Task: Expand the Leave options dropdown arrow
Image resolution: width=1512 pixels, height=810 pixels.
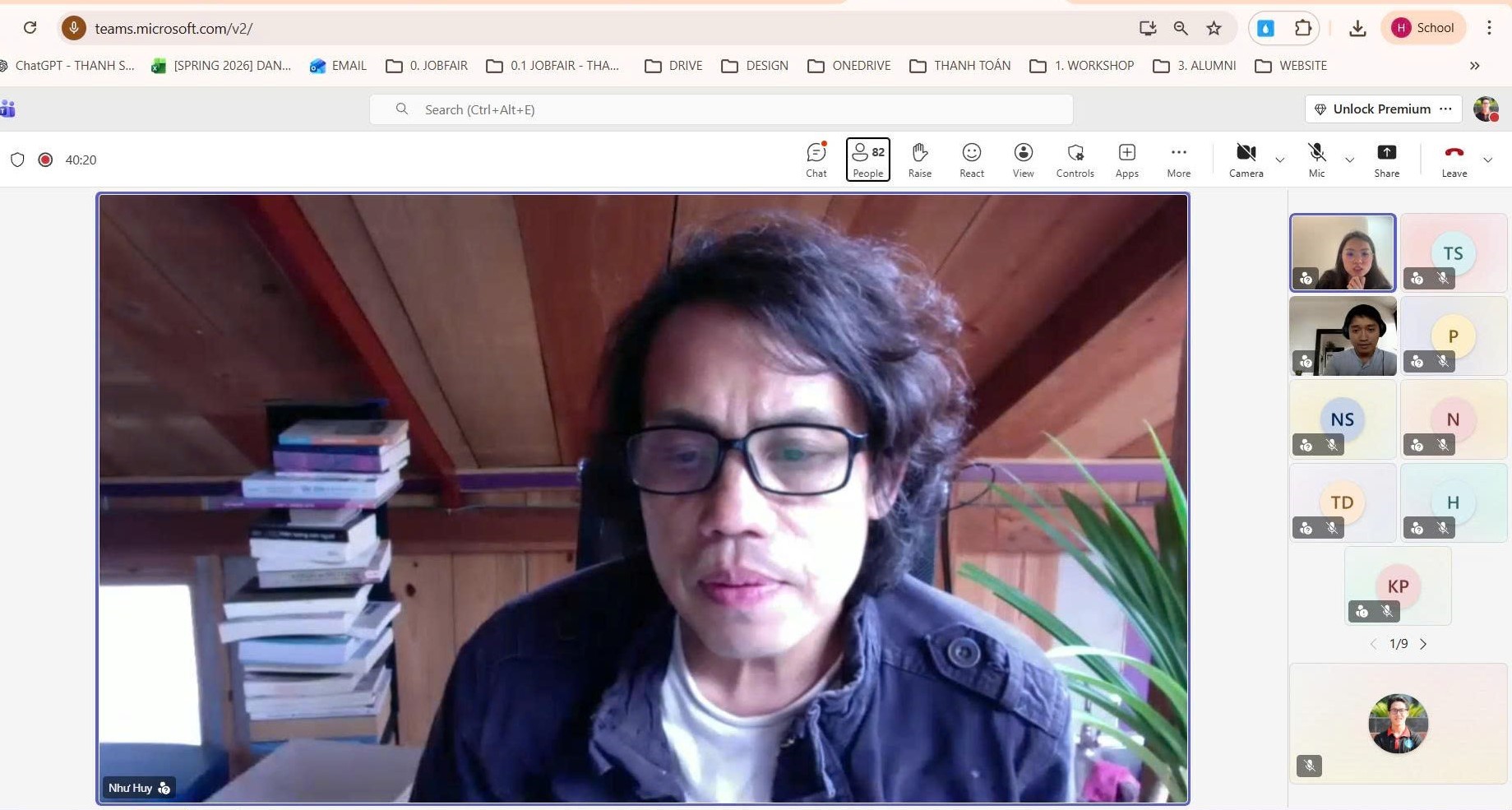Action: [1487, 160]
